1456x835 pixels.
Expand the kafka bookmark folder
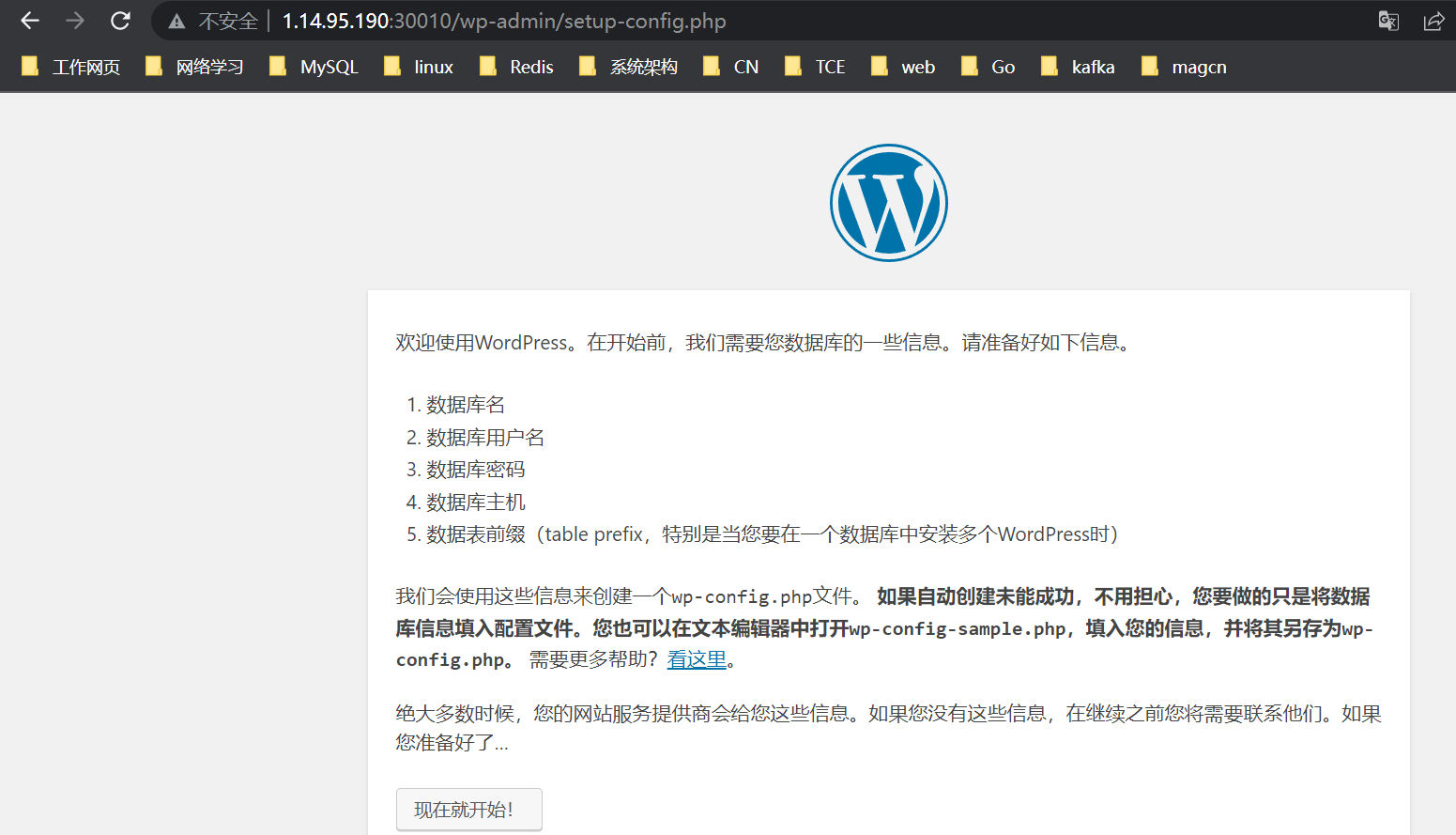coord(1078,67)
